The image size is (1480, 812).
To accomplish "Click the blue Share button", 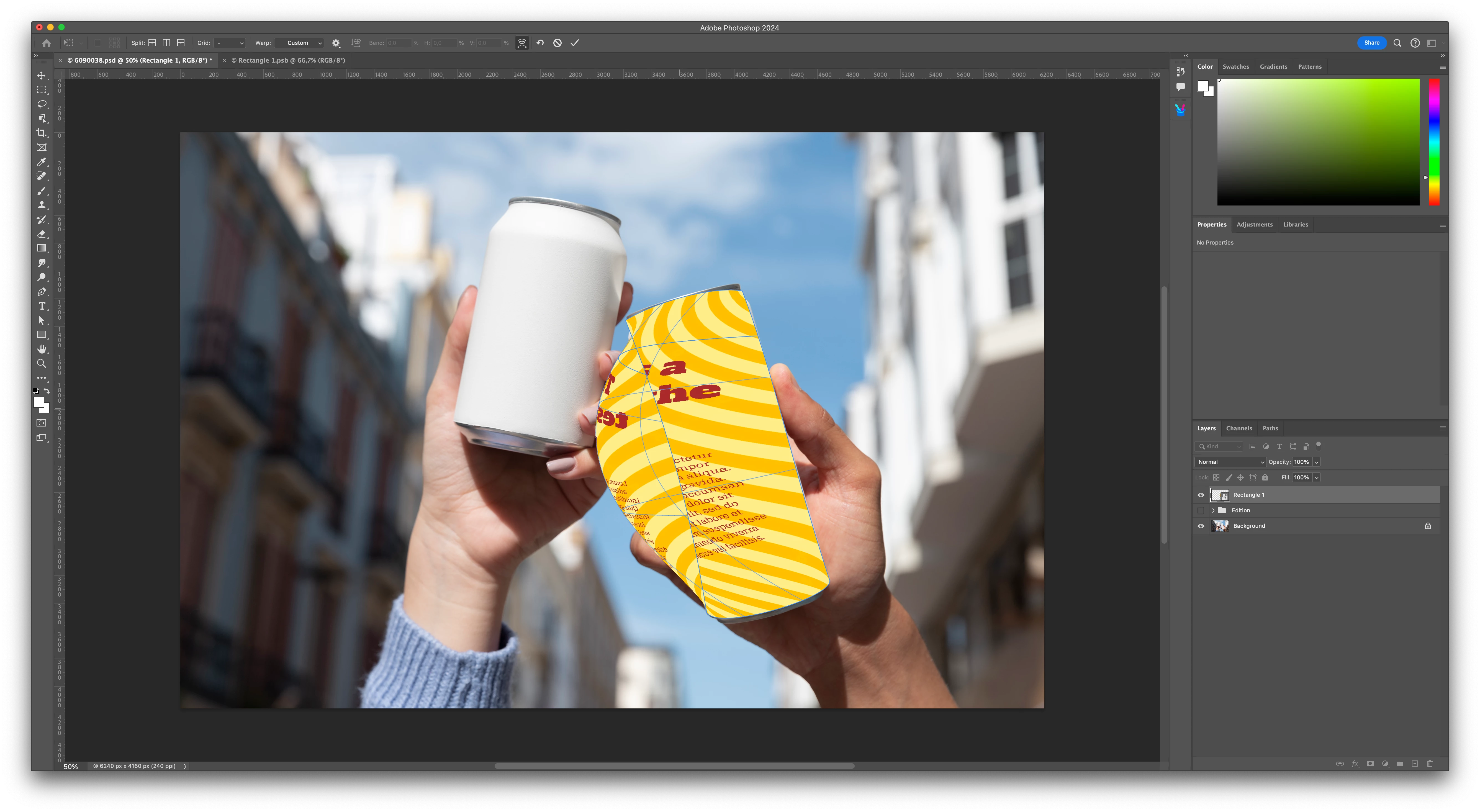I will point(1371,43).
